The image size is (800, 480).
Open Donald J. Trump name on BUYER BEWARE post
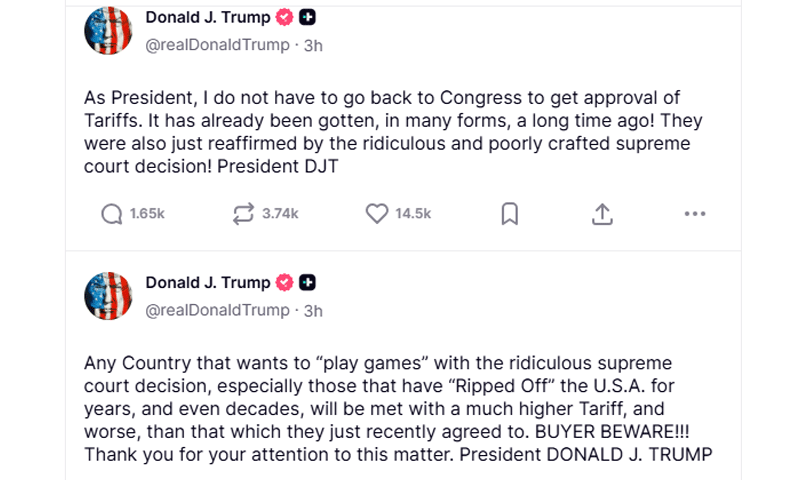[208, 283]
